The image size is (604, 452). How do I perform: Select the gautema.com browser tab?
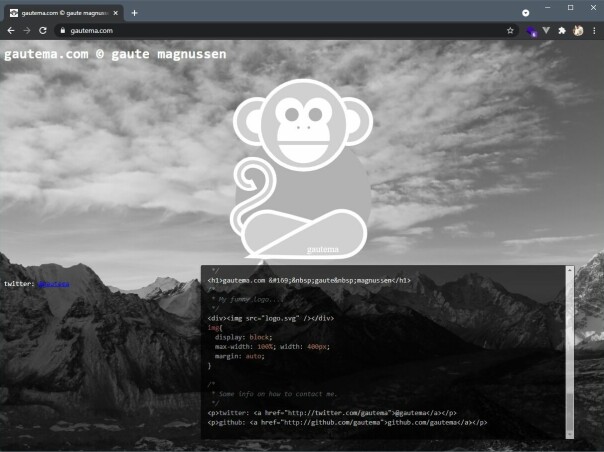click(64, 13)
